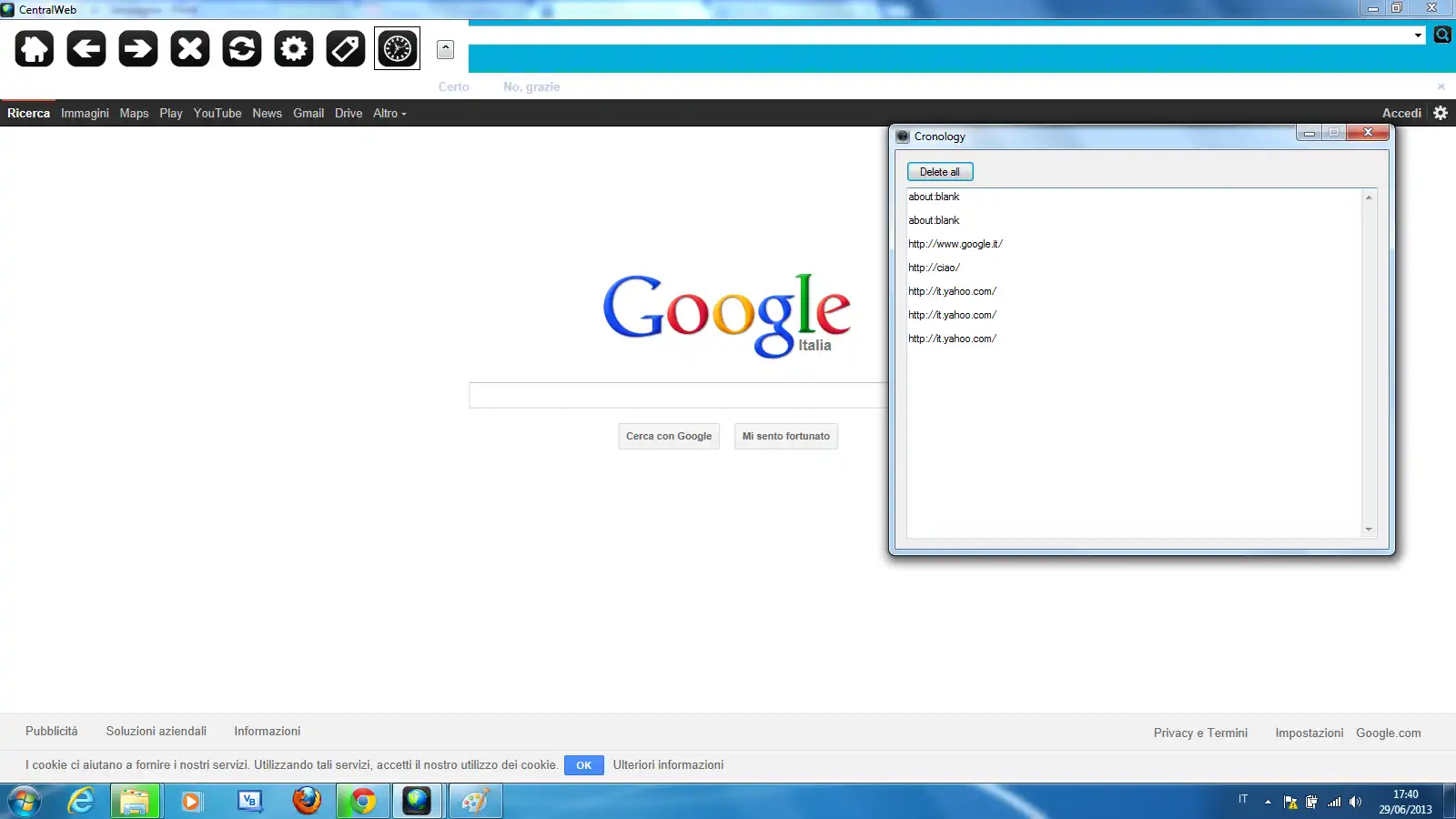This screenshot has height=819, width=1456.
Task: Launch Google Chrome from the taskbar
Action: pos(362,801)
